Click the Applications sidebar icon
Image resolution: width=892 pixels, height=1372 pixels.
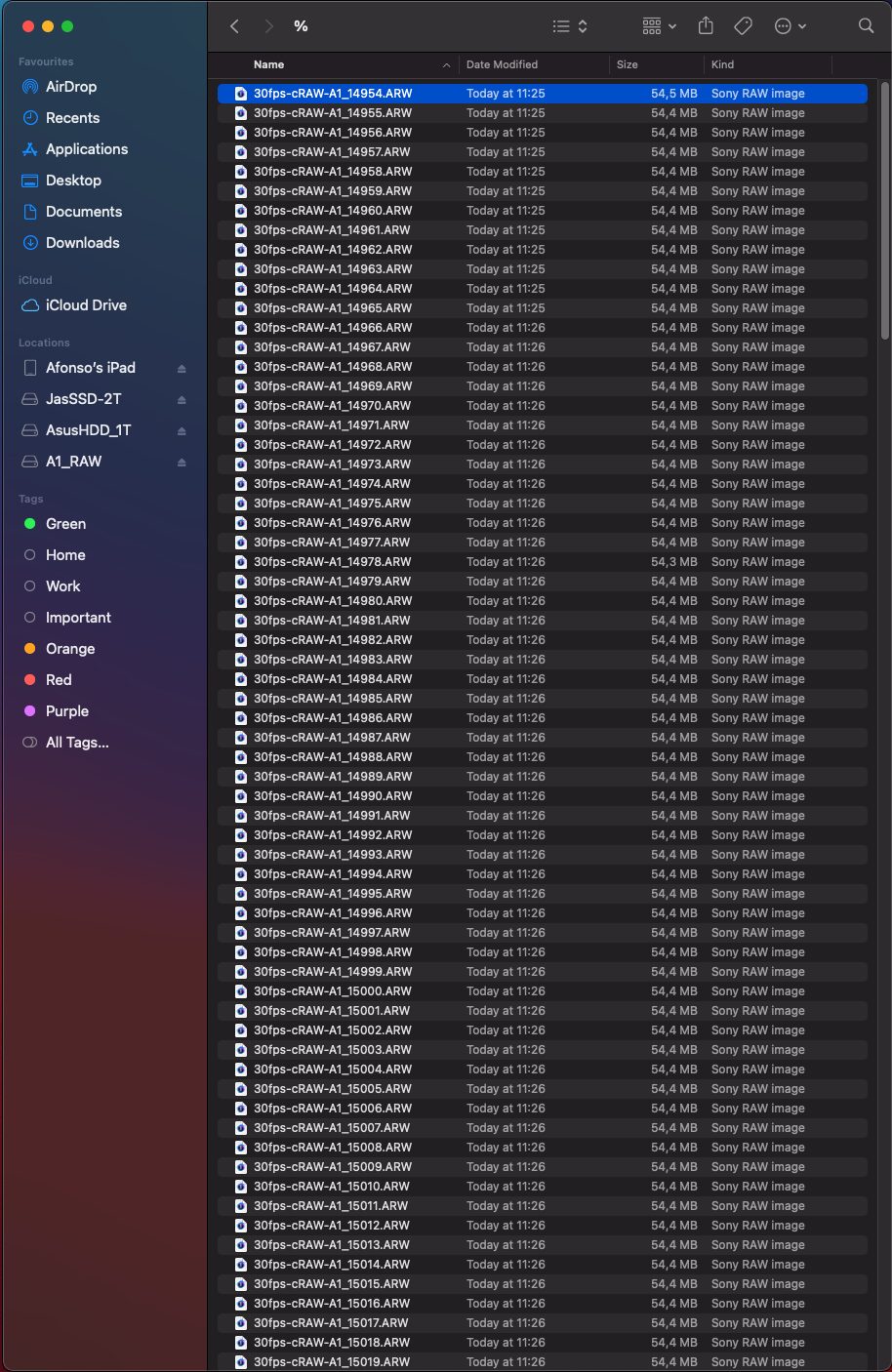point(30,149)
